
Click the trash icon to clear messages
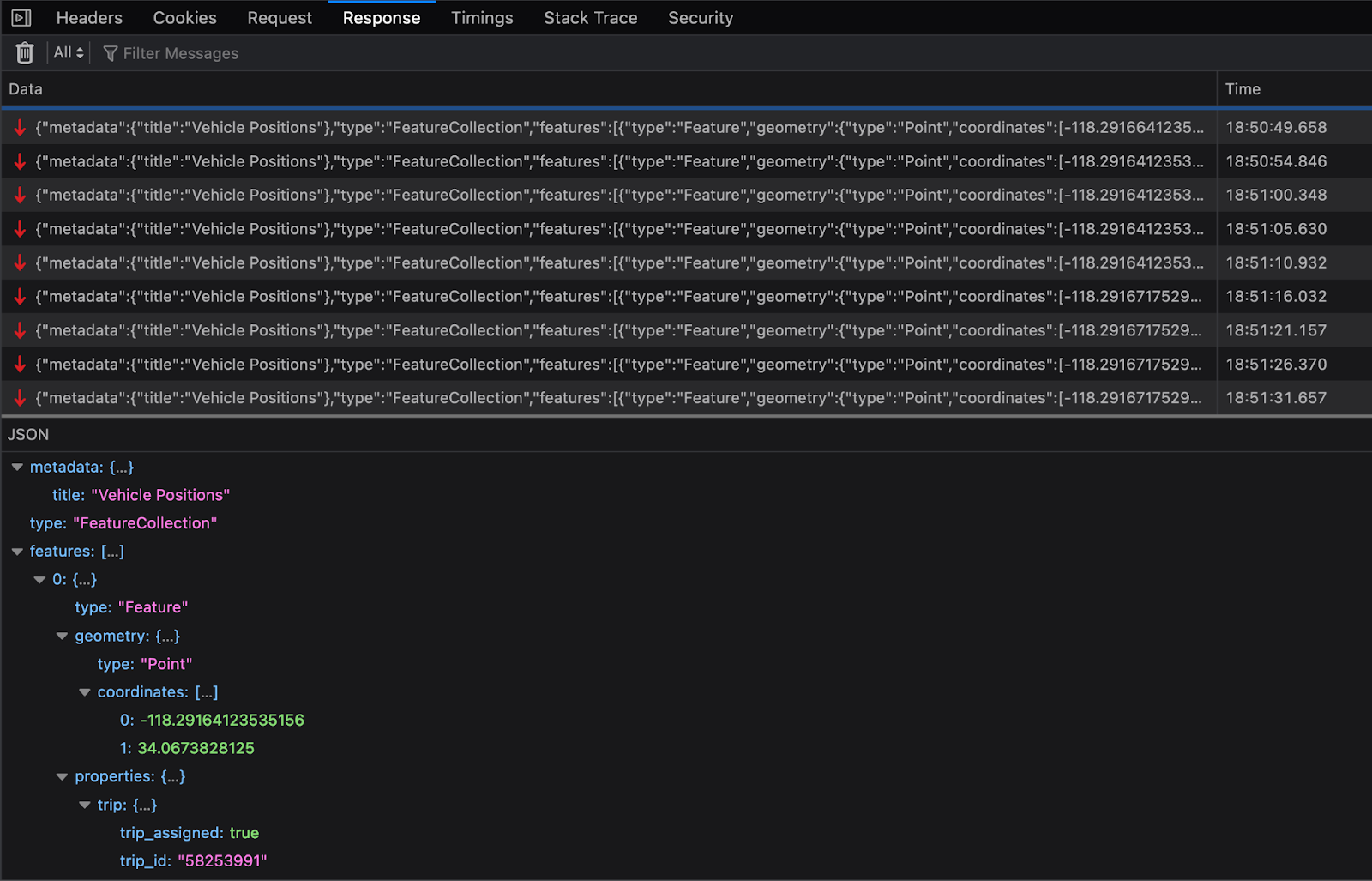coord(24,52)
